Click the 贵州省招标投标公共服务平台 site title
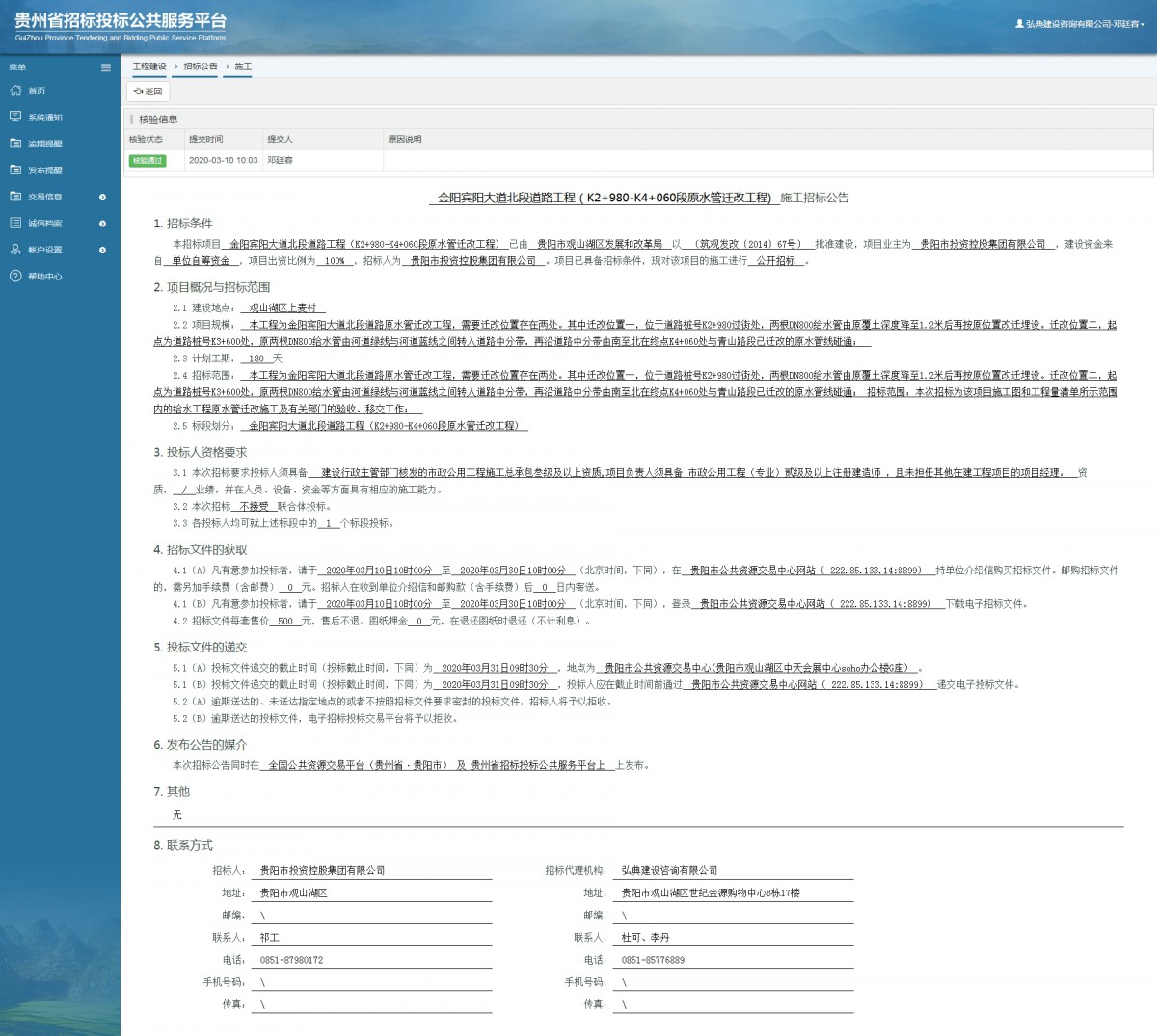 (x=121, y=21)
